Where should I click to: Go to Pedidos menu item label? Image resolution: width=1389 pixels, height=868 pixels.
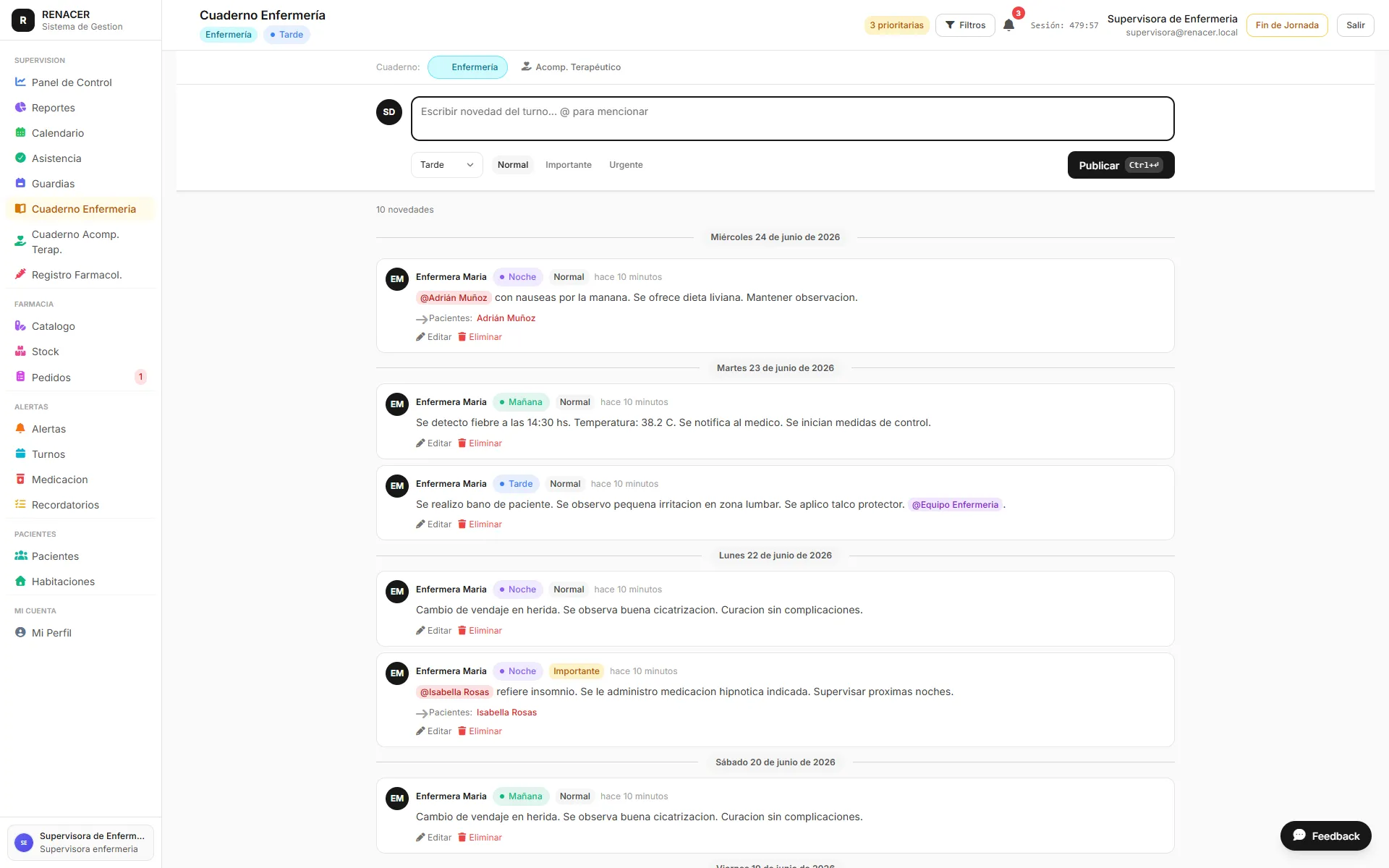pos(51,378)
